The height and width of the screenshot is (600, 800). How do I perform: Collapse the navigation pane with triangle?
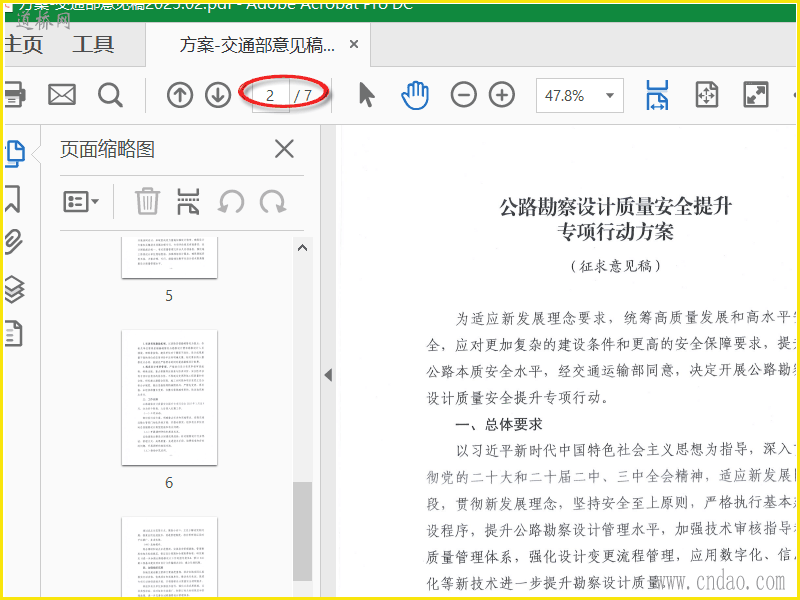pos(328,375)
